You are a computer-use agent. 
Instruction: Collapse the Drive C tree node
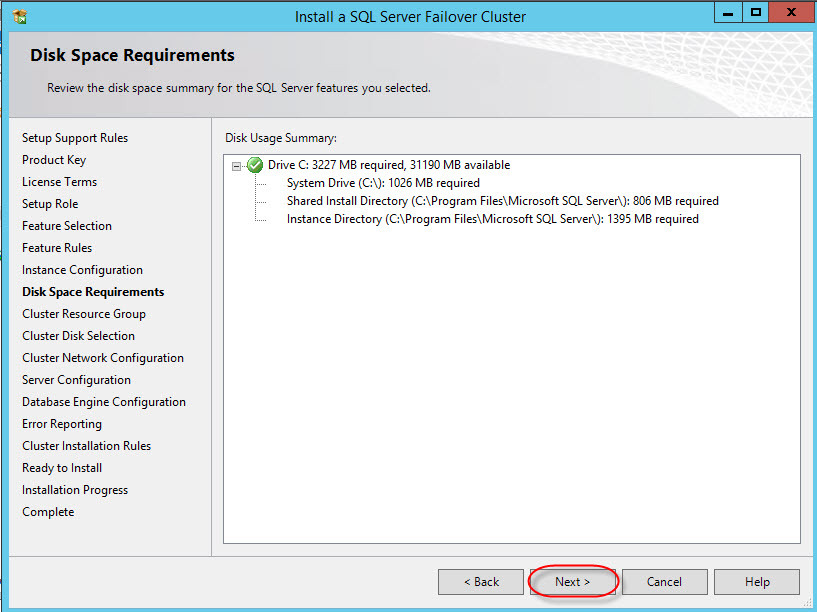pos(237,166)
